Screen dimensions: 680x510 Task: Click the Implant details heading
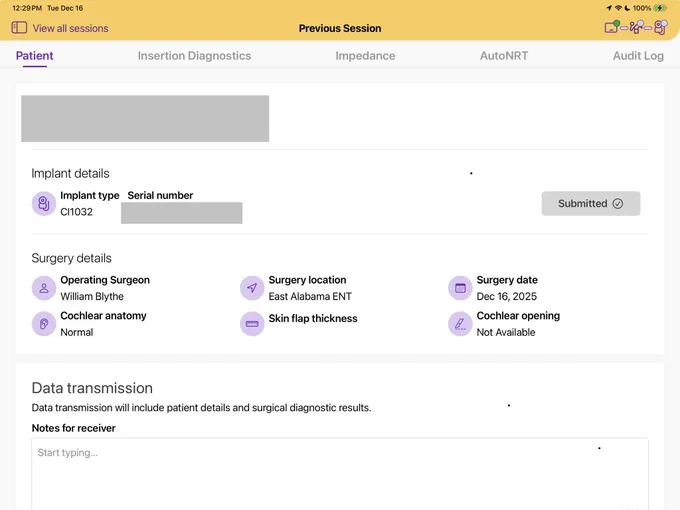coord(70,173)
